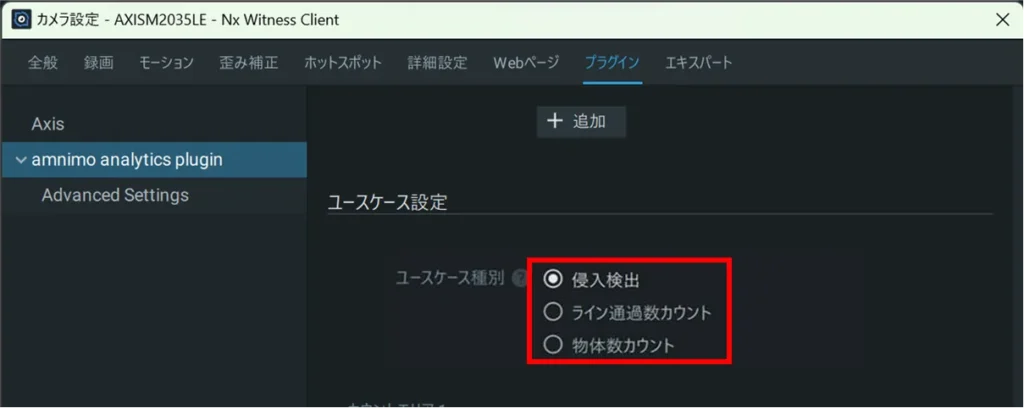Open the エキスパート tab
The image size is (1024, 408).
pos(698,62)
